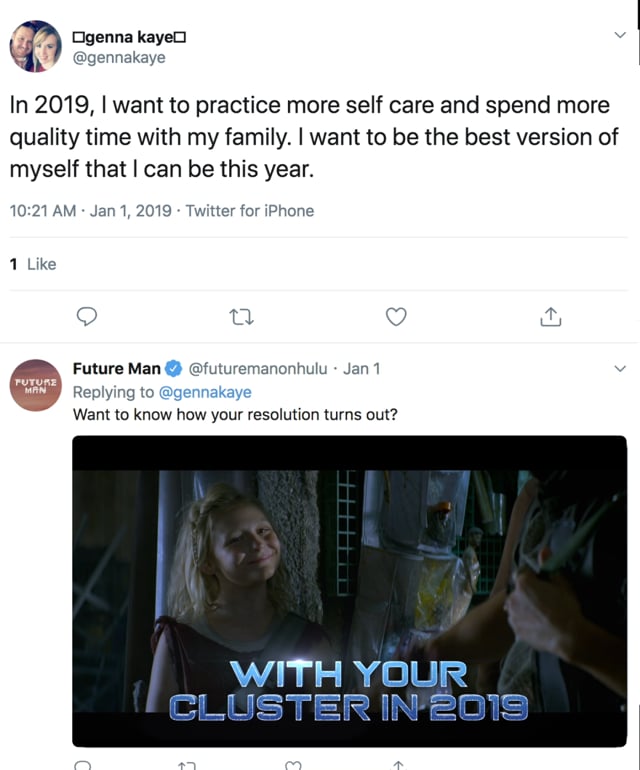
Task: Expand Future Man reply options chevron
Action: coord(619,369)
